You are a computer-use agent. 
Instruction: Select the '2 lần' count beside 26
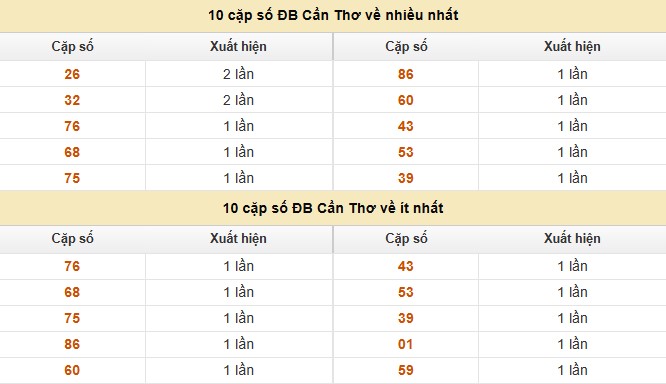[x=238, y=74]
